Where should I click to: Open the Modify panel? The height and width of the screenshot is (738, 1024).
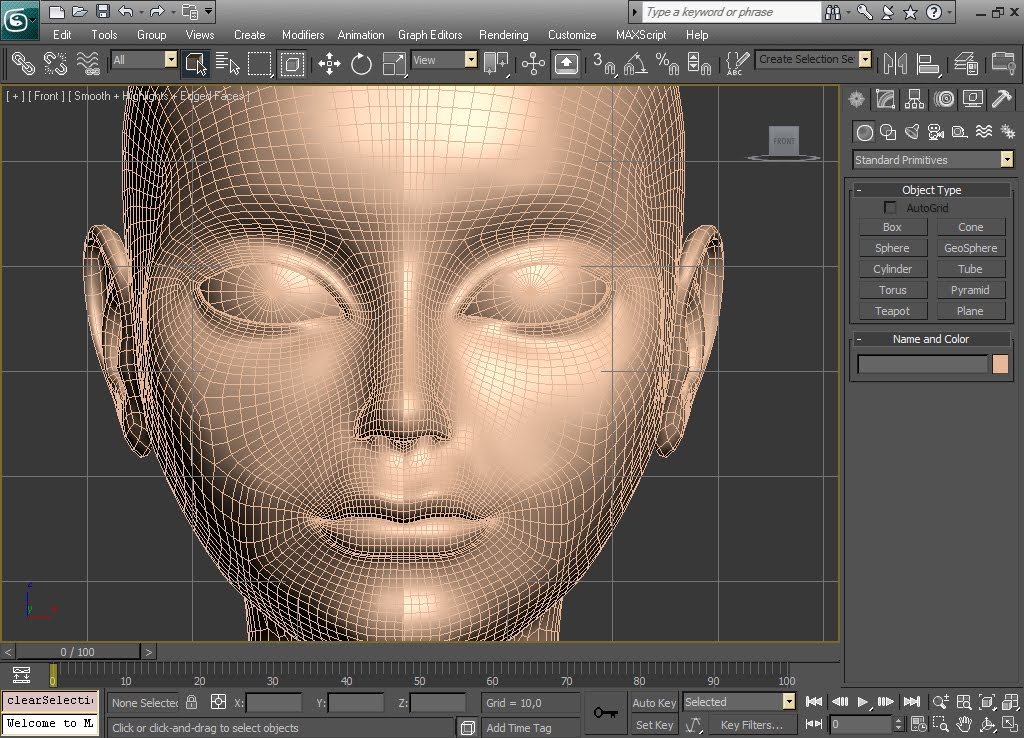coord(885,99)
